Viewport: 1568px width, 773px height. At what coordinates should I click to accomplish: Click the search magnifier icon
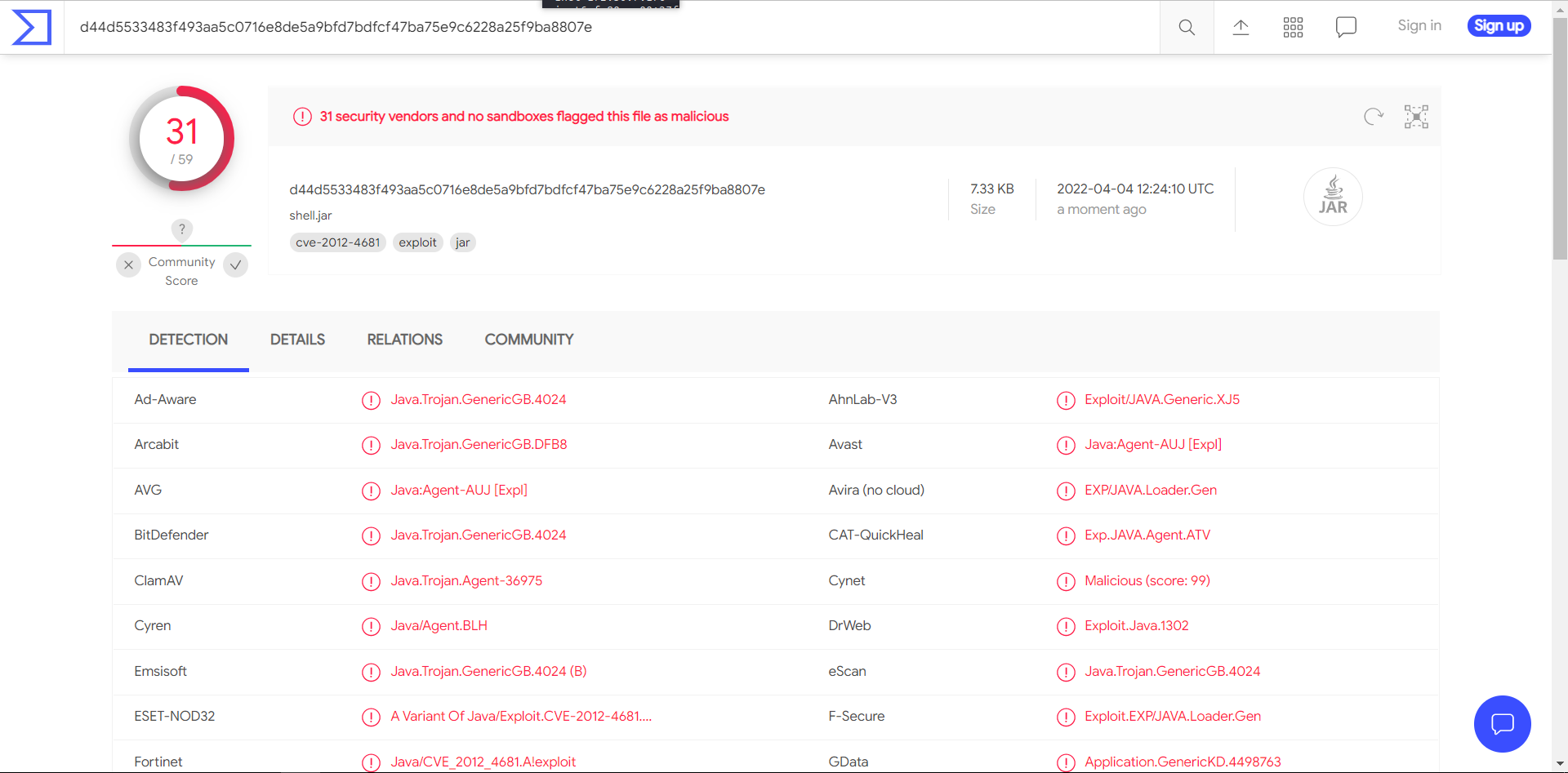click(x=1187, y=27)
